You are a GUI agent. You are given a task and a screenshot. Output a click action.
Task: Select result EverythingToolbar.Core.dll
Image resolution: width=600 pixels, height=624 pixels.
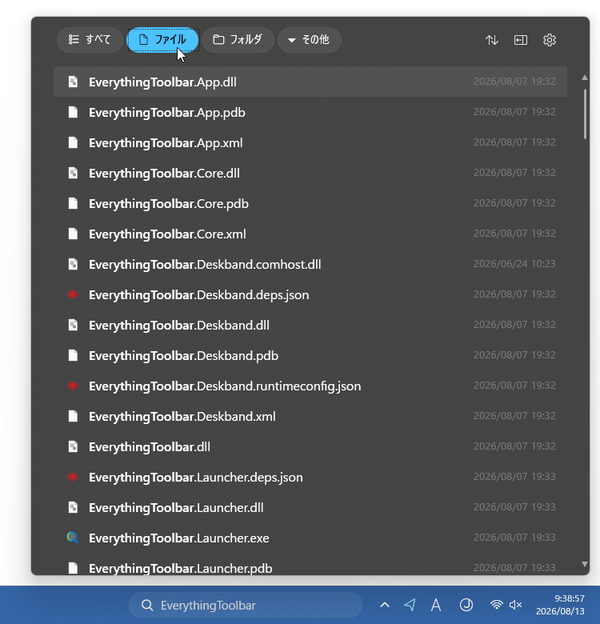pyautogui.click(x=310, y=173)
